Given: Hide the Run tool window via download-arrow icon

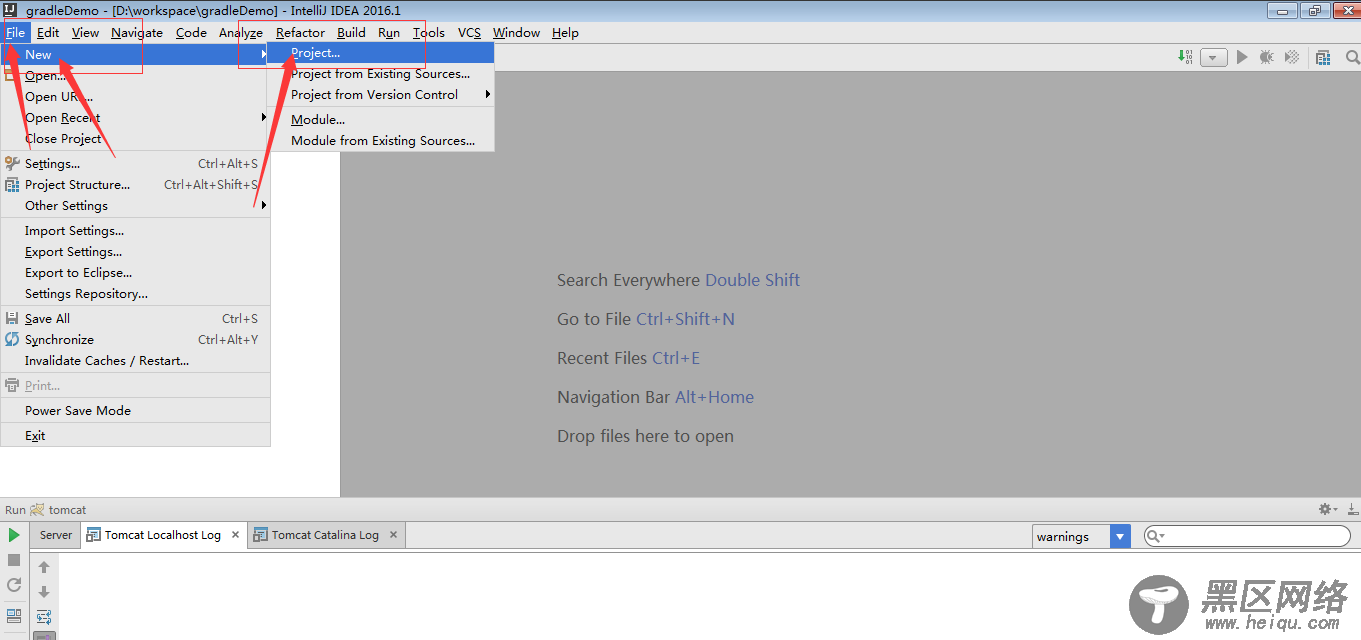Looking at the screenshot, I should 1352,509.
